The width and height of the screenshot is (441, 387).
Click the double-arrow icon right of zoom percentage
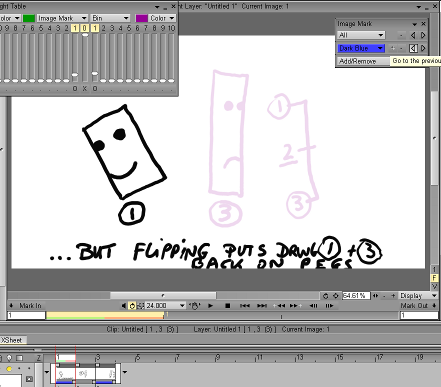click(x=376, y=296)
